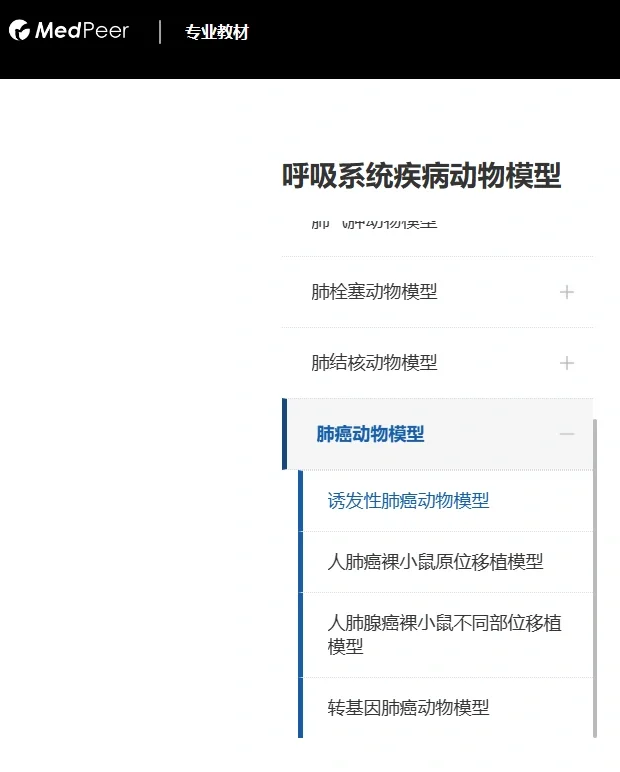620x772 pixels.
Task: Expand 肺栓塞动物模型 with its plus icon
Action: coord(567,292)
